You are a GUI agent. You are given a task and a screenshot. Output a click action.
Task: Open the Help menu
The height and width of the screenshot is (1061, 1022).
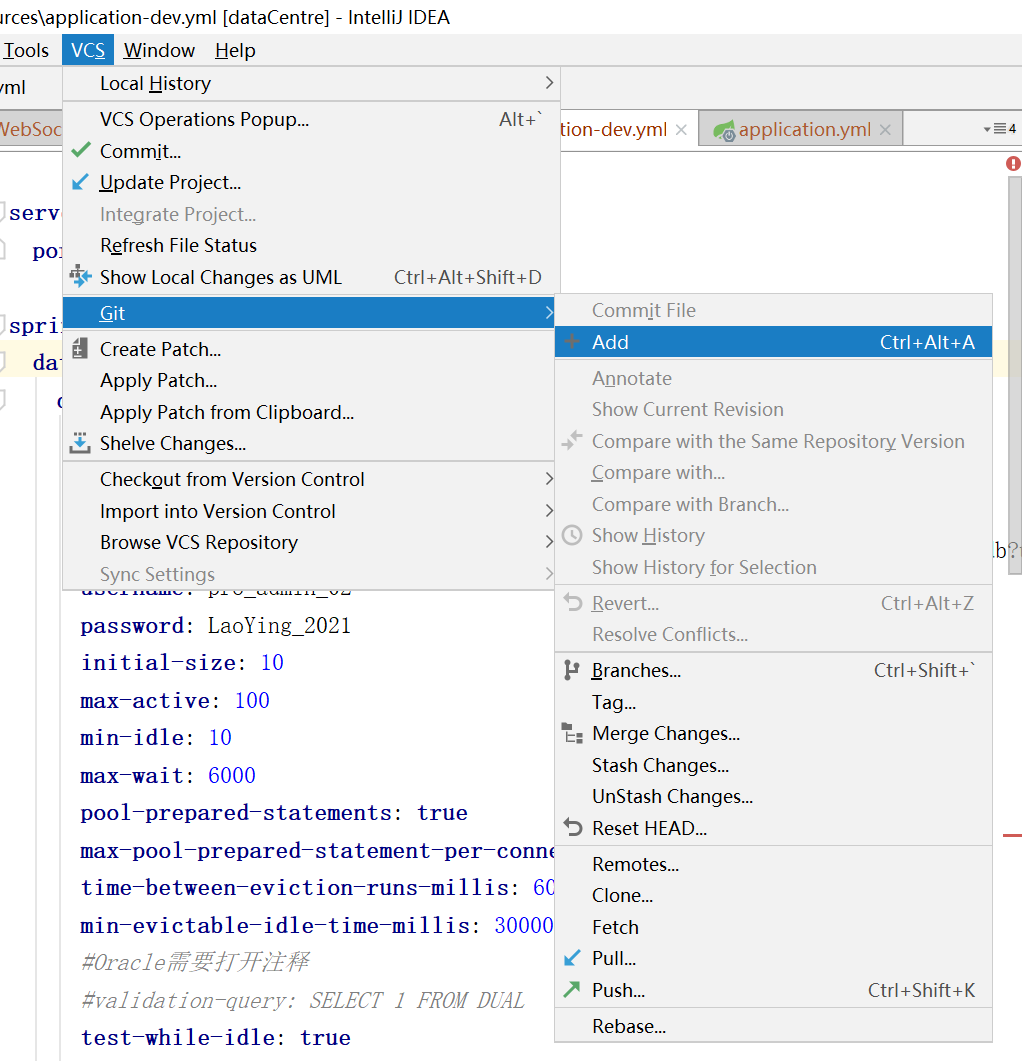pos(235,51)
